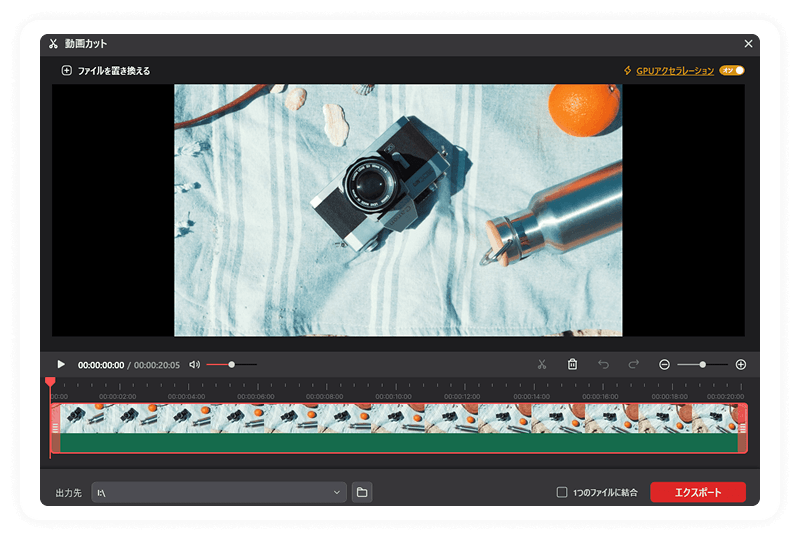
Task: Select the scissors cut tool
Action: (x=542, y=364)
